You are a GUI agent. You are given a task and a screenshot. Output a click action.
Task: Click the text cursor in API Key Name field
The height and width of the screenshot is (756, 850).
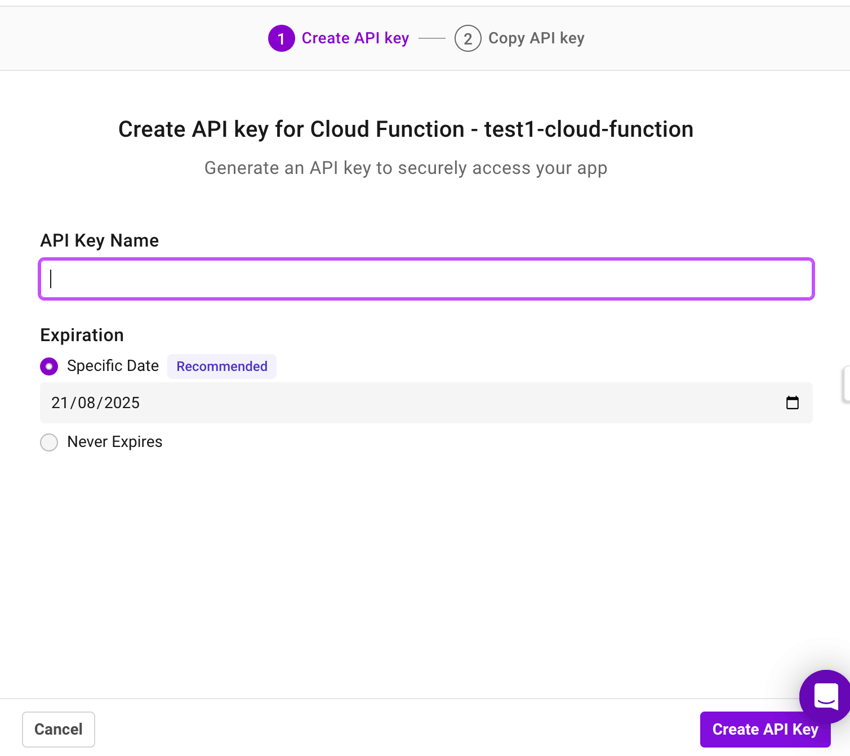coord(51,279)
